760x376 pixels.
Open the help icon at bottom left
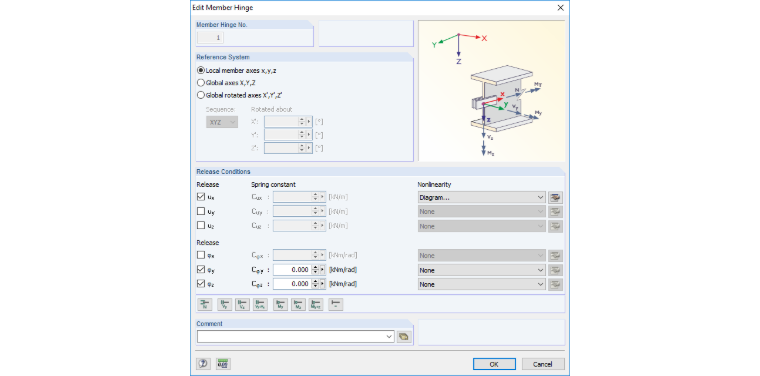pyautogui.click(x=204, y=364)
